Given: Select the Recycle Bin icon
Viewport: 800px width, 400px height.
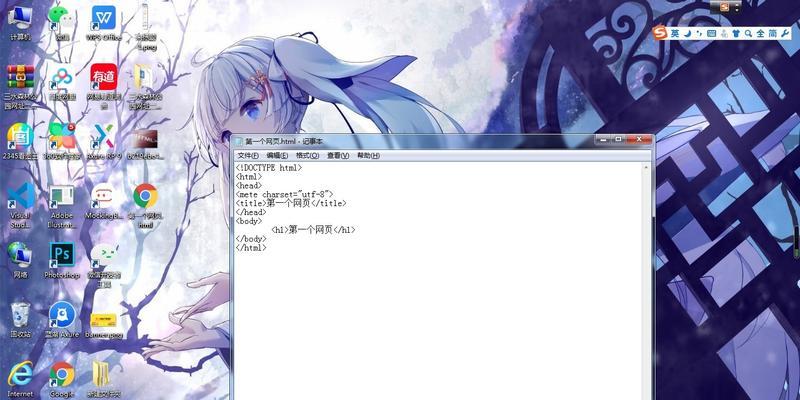Looking at the screenshot, I should click(20, 320).
